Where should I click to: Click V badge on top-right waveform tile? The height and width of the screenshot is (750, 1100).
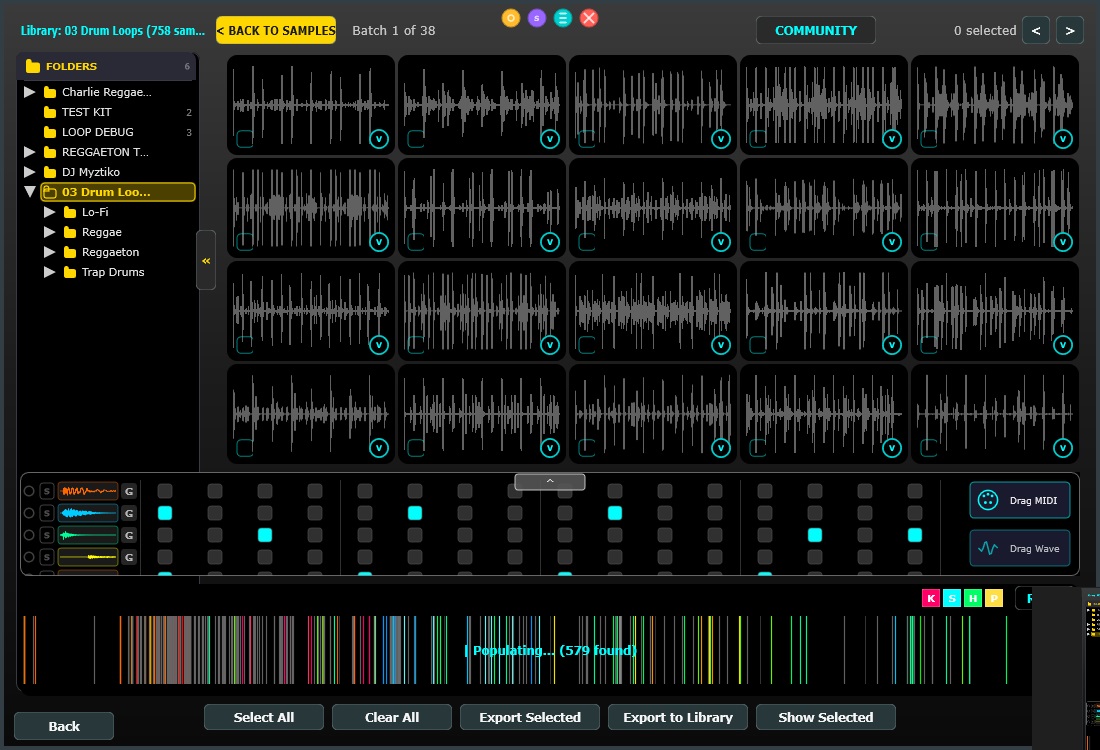(1063, 139)
